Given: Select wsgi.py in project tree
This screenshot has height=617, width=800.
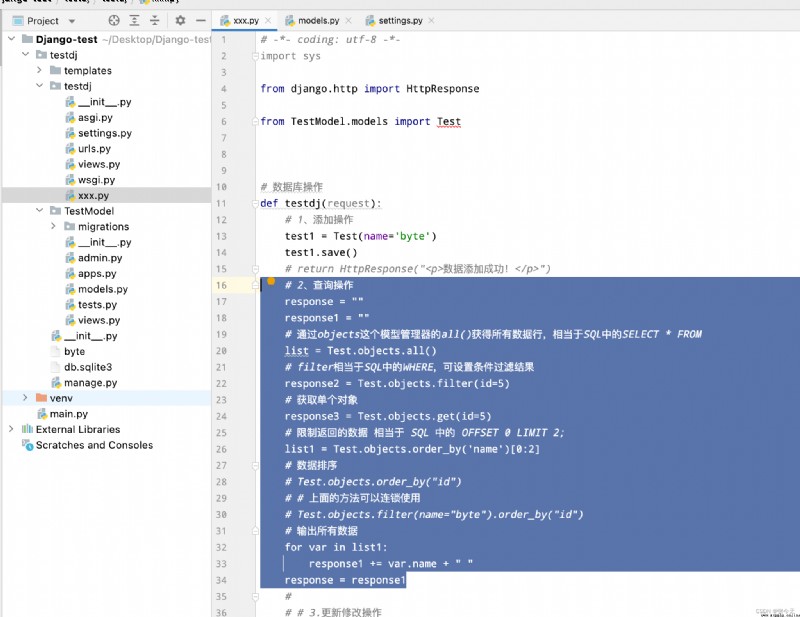Looking at the screenshot, I should 96,180.
